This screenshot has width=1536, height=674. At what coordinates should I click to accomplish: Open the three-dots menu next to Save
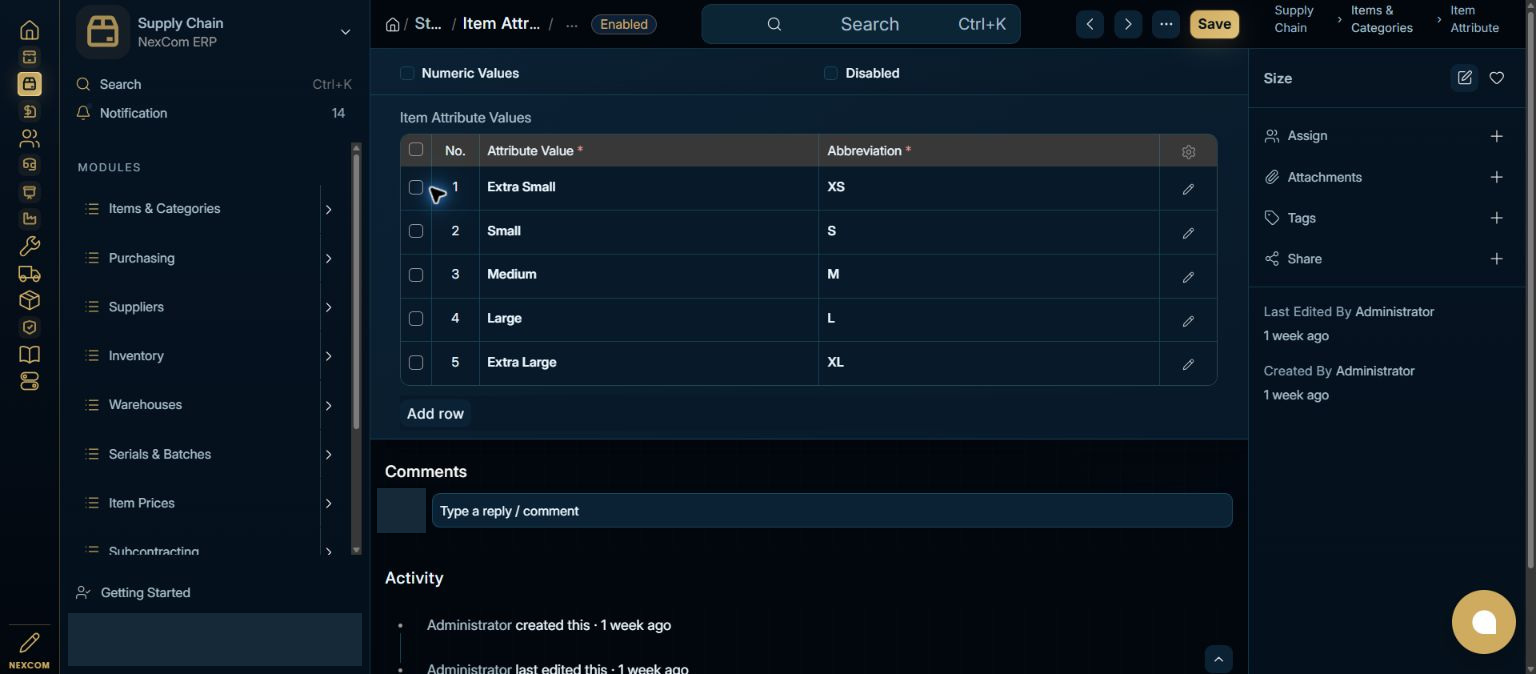[1166, 24]
